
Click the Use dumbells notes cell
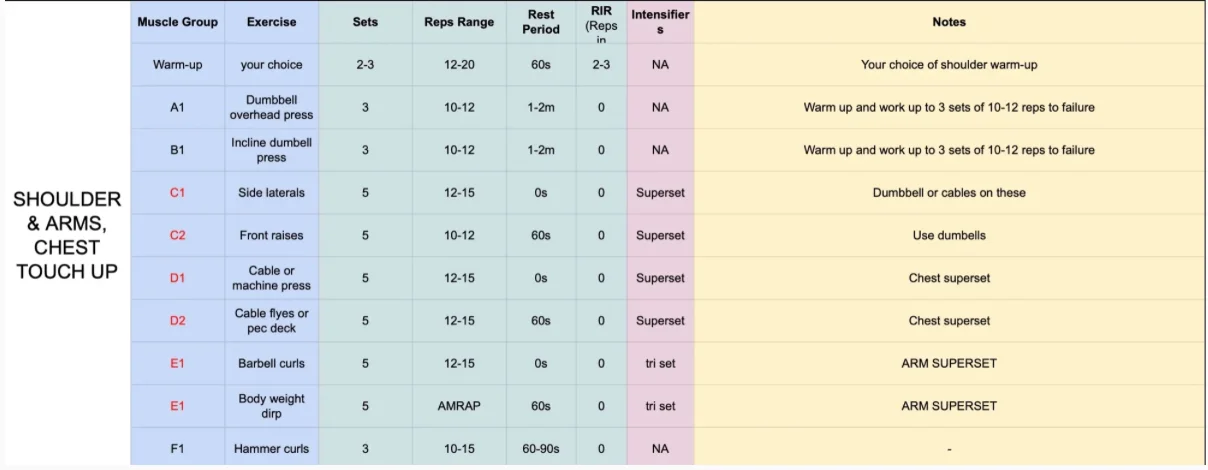click(948, 235)
